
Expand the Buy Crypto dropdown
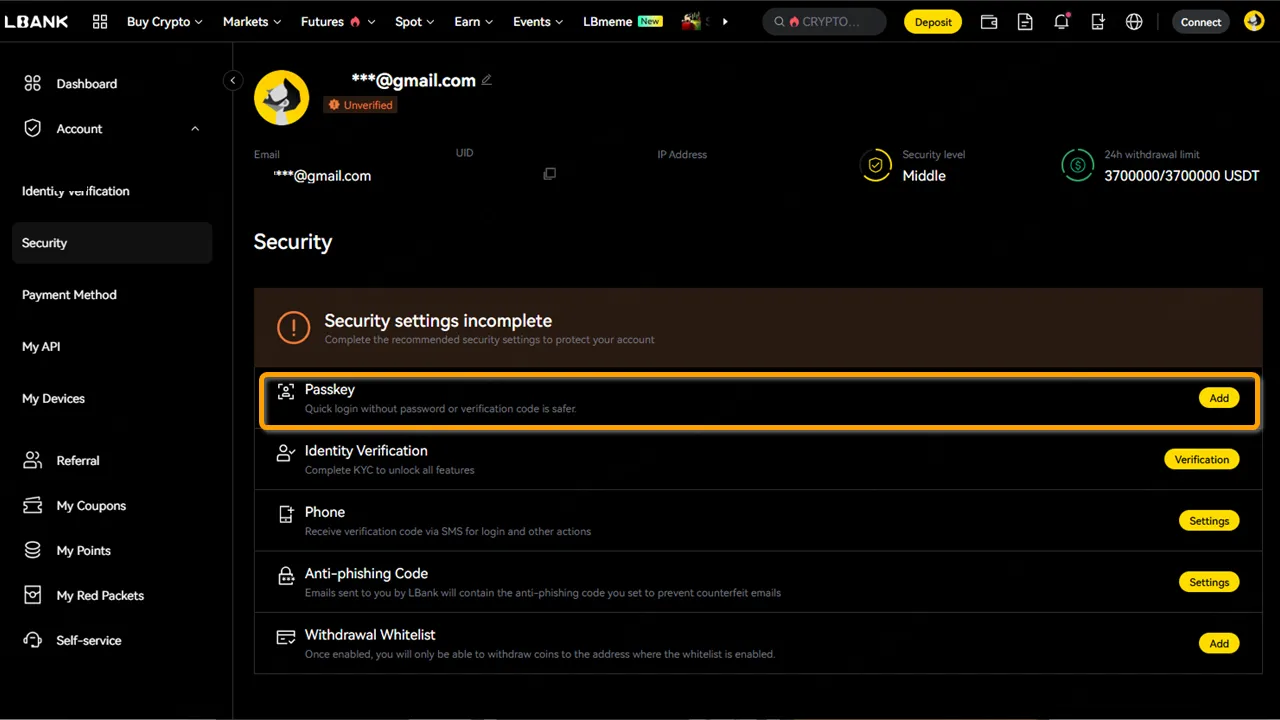point(164,22)
